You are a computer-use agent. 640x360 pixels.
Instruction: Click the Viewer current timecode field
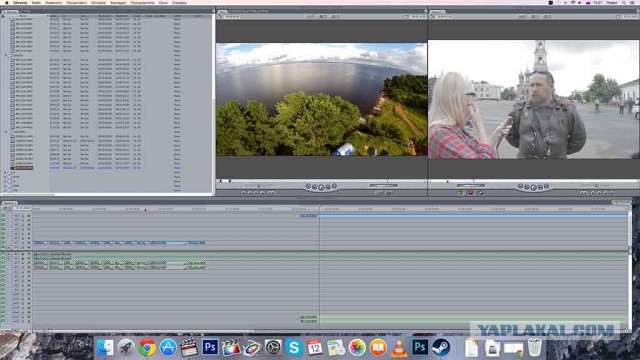[x=417, y=17]
